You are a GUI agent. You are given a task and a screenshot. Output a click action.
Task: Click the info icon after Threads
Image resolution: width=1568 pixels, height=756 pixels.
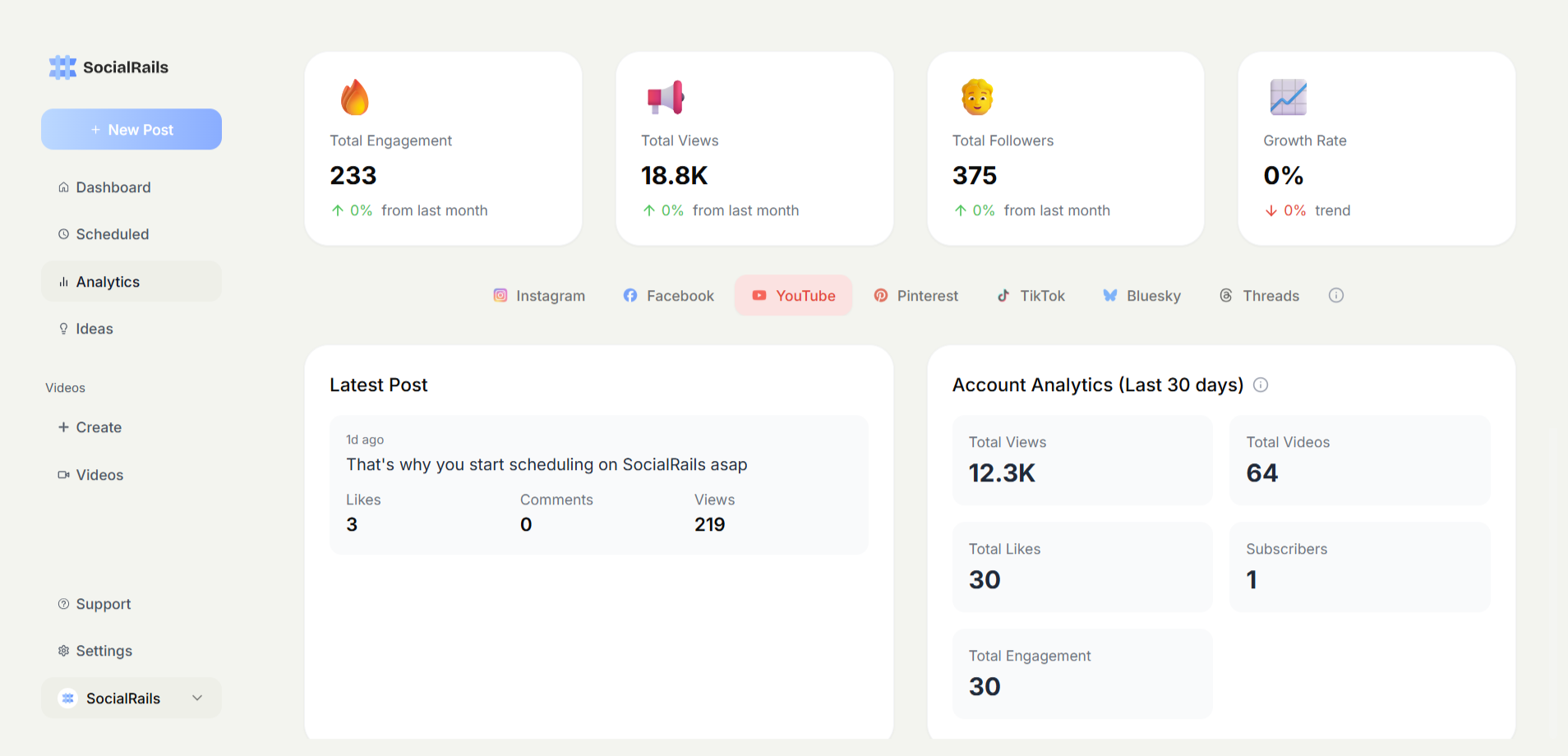click(x=1336, y=295)
